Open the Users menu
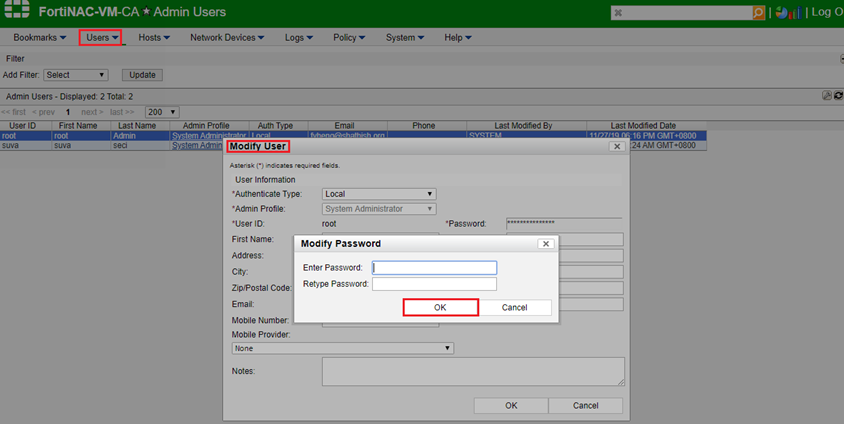Screen dimensions: 844x424 (101, 38)
